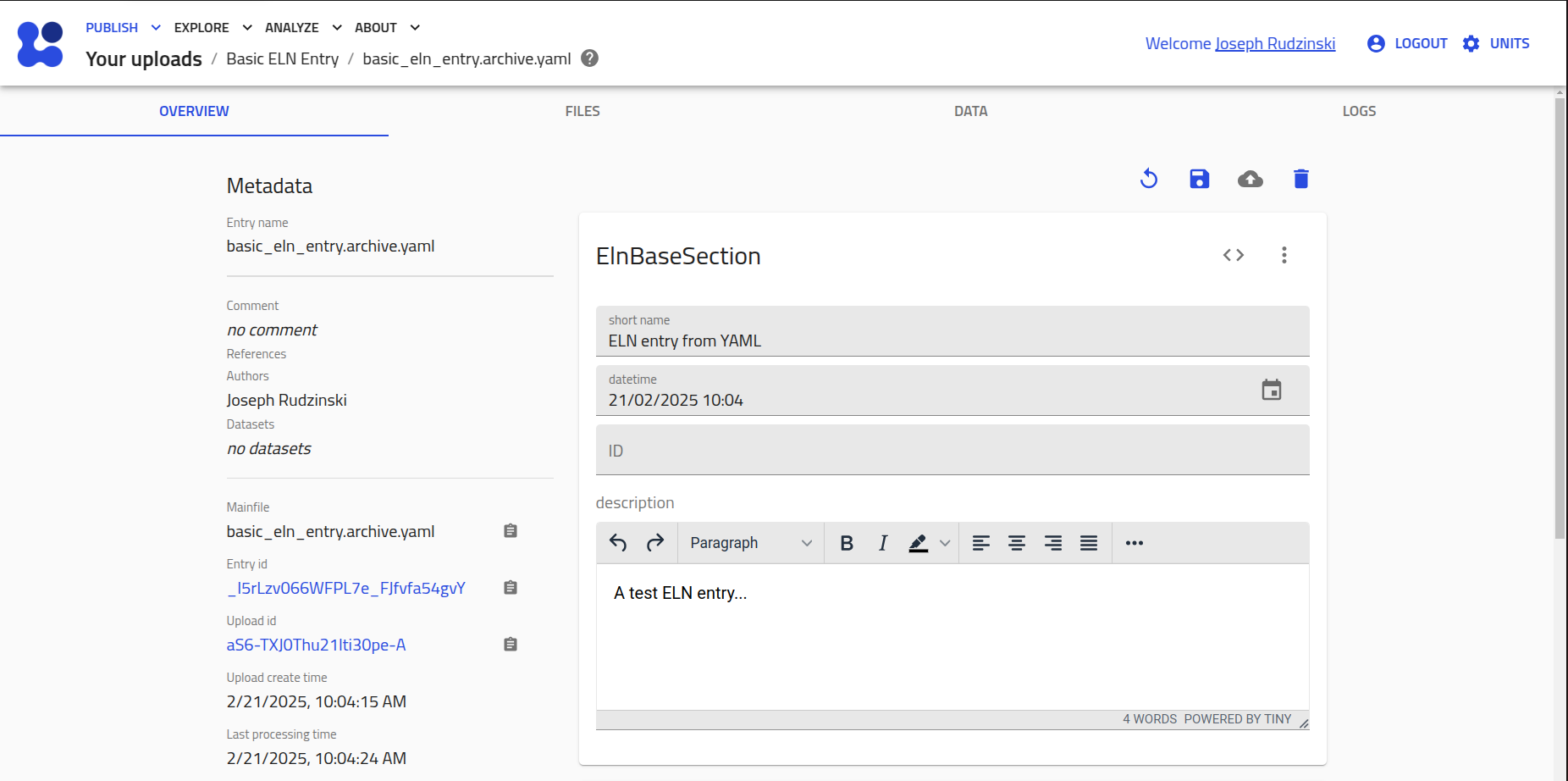
Task: Switch to the FILES tab
Action: pyautogui.click(x=582, y=111)
